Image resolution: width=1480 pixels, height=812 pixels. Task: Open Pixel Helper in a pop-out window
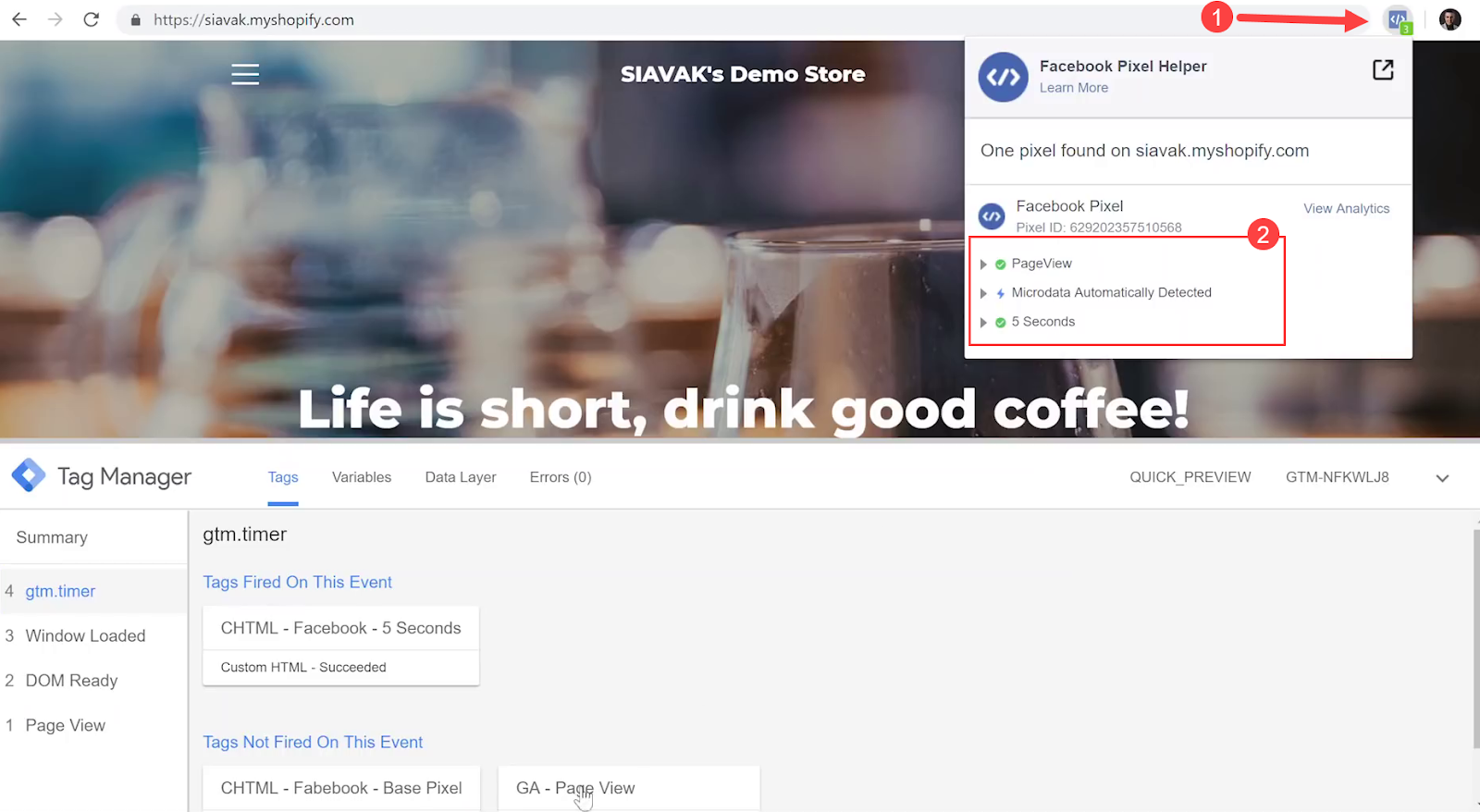[1383, 69]
